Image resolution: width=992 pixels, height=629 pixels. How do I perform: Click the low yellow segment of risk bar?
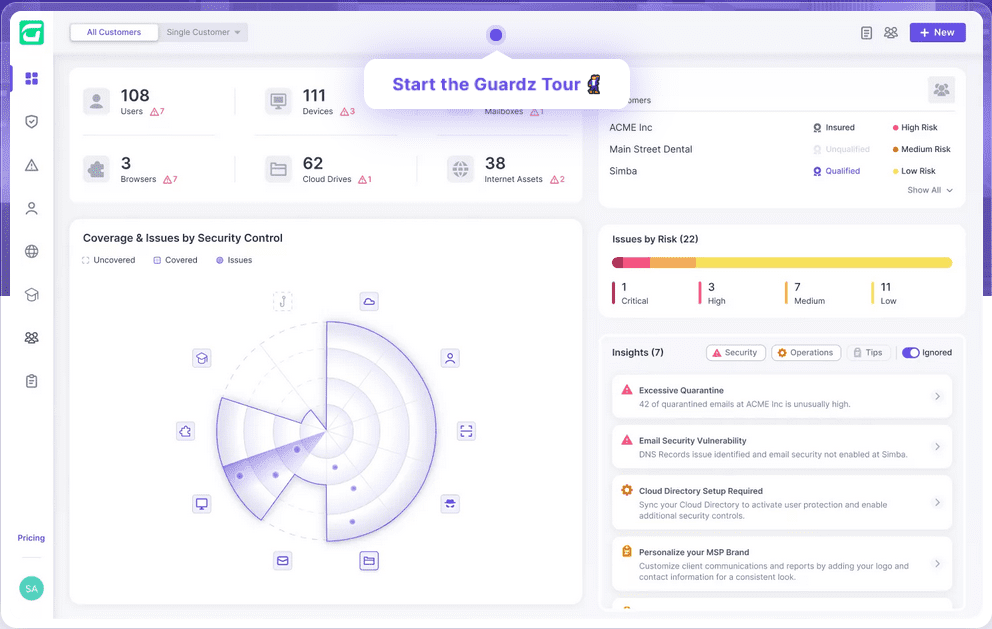click(824, 263)
